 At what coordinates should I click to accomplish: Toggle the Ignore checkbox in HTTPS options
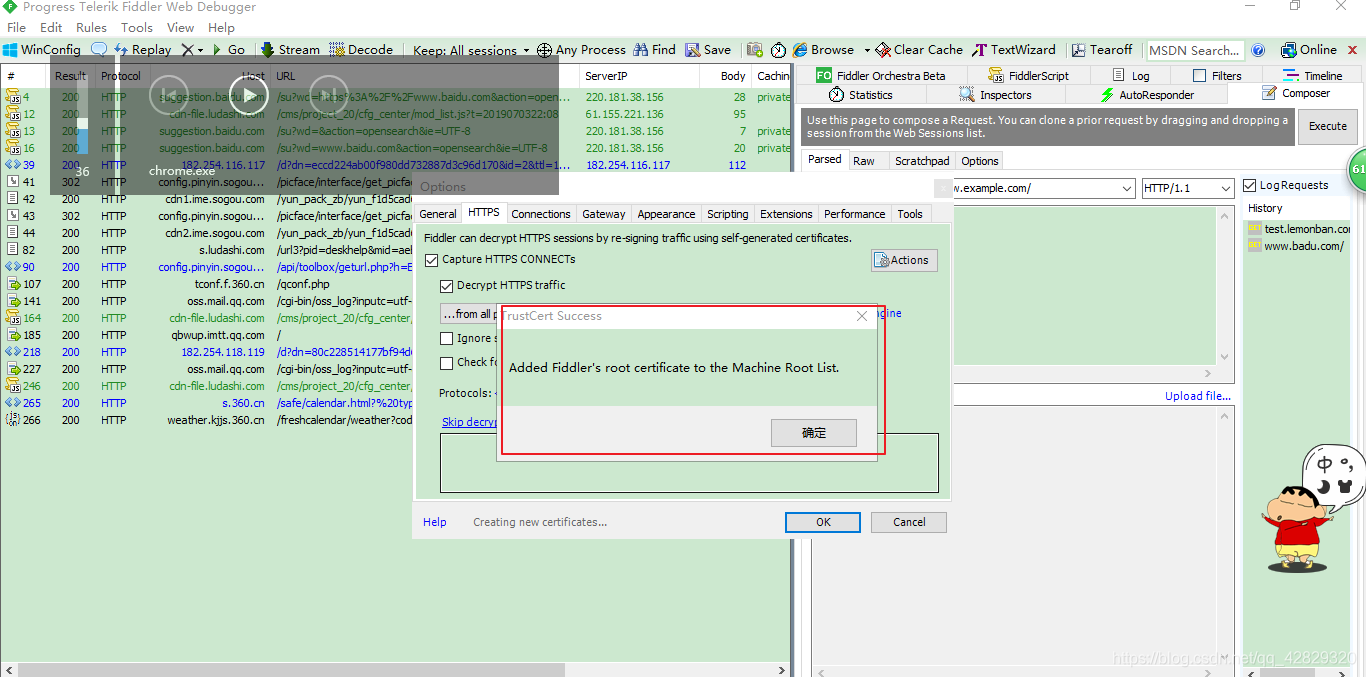pyautogui.click(x=447, y=338)
